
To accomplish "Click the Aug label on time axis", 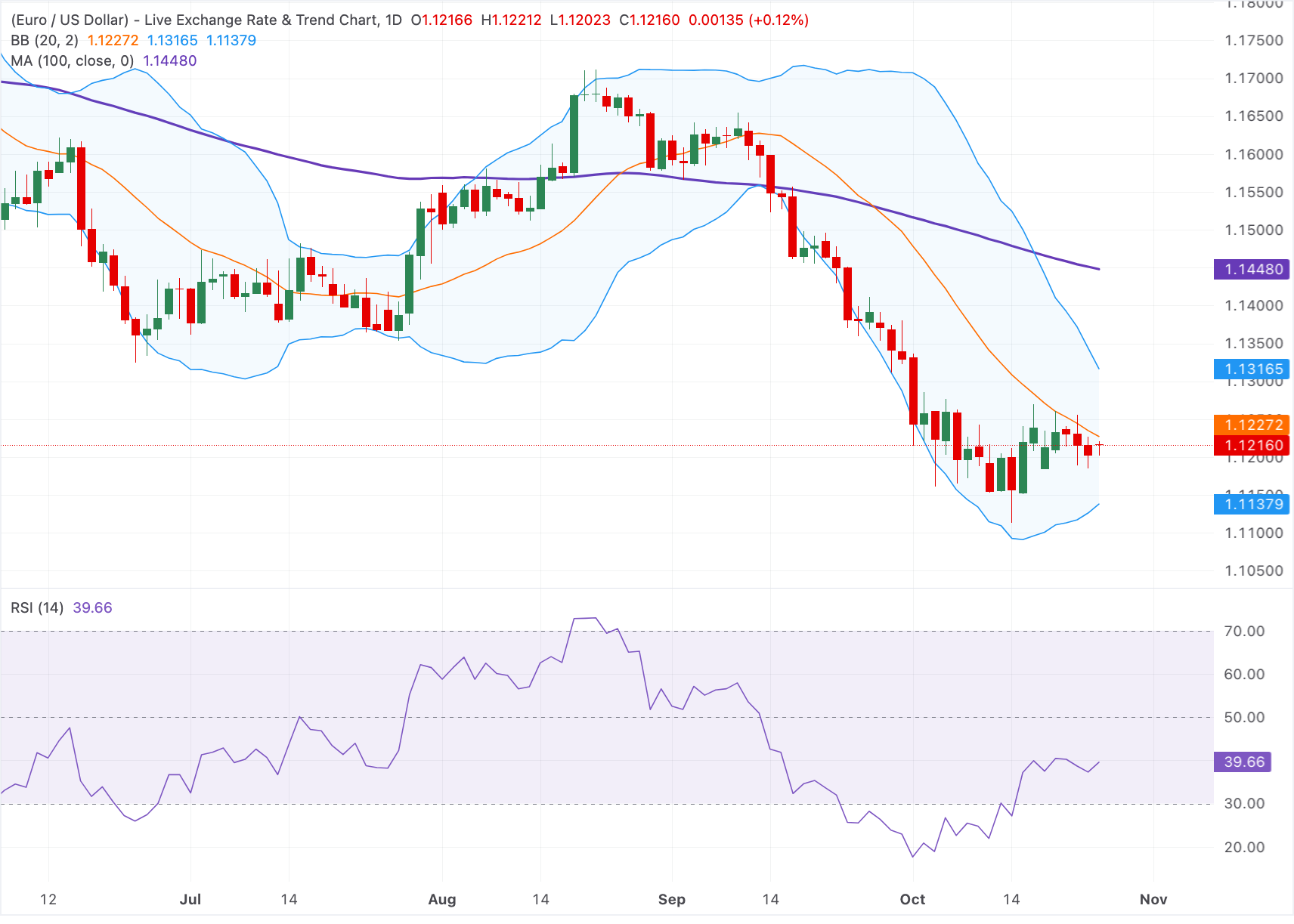I will point(442,900).
